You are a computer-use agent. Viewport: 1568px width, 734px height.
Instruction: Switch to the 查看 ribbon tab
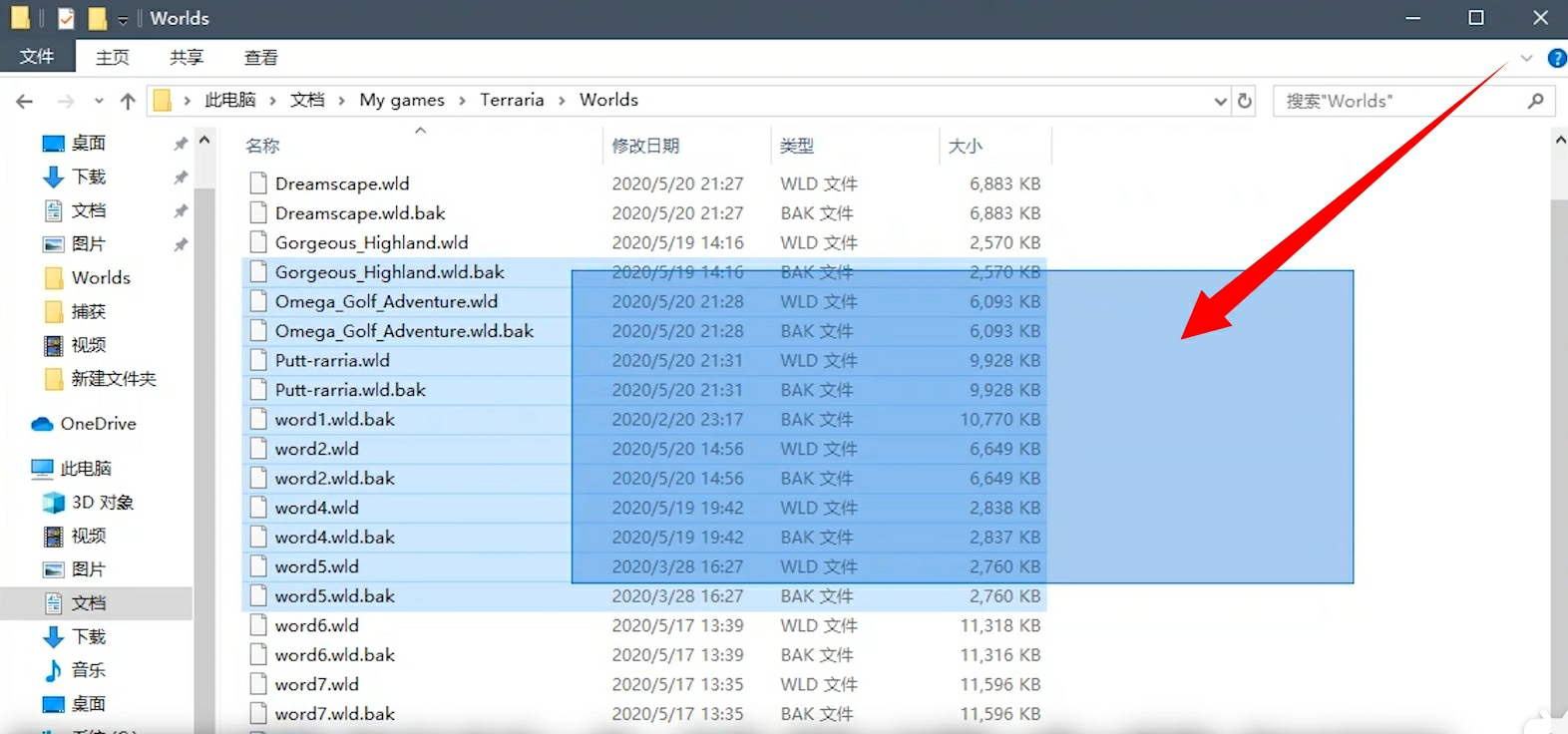[260, 58]
